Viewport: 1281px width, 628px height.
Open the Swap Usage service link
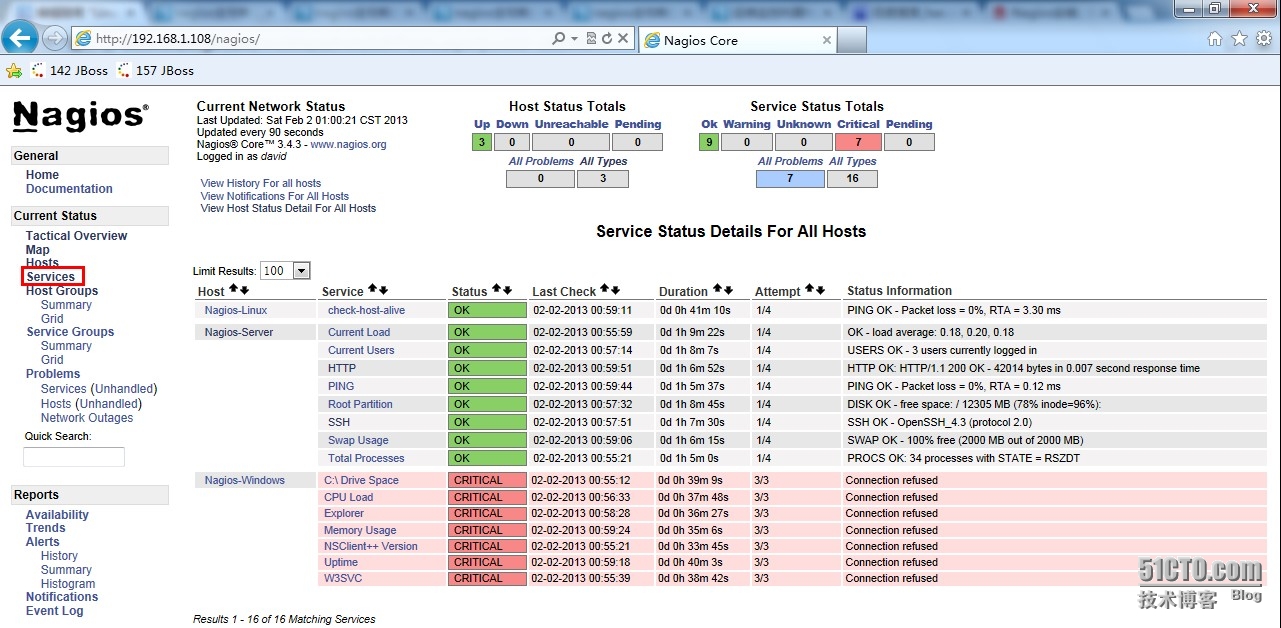pyautogui.click(x=358, y=440)
